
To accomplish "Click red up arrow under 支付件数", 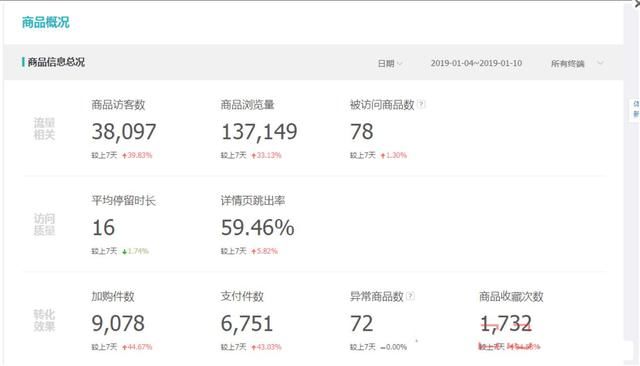I will click(254, 347).
